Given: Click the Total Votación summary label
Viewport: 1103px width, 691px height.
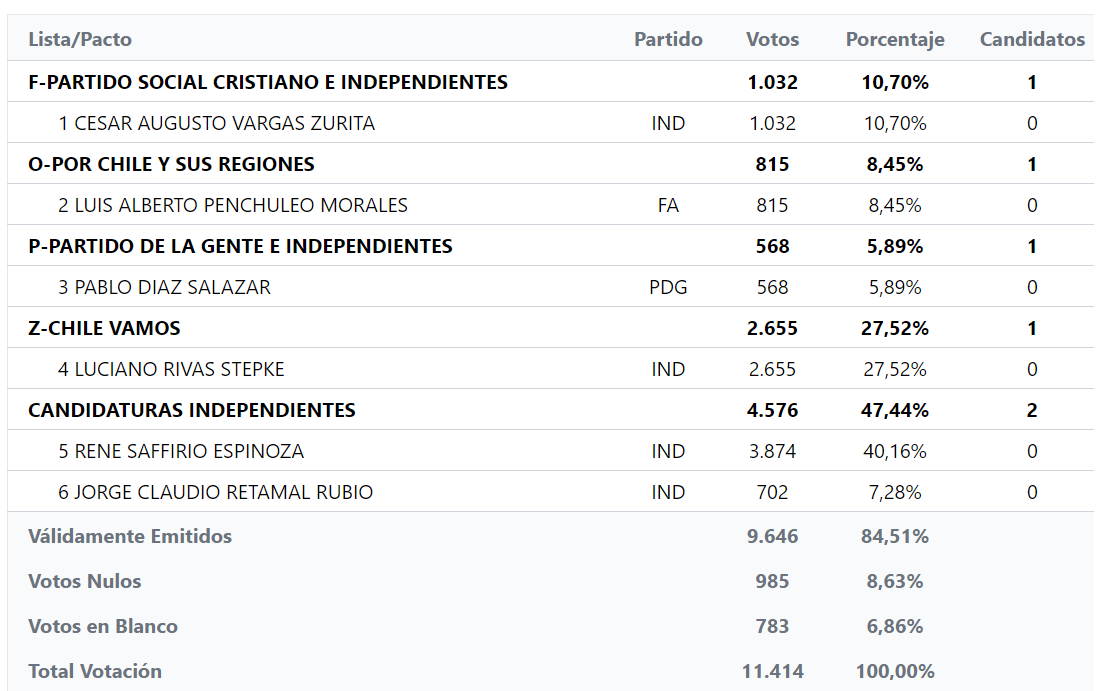Looking at the screenshot, I should [95, 671].
